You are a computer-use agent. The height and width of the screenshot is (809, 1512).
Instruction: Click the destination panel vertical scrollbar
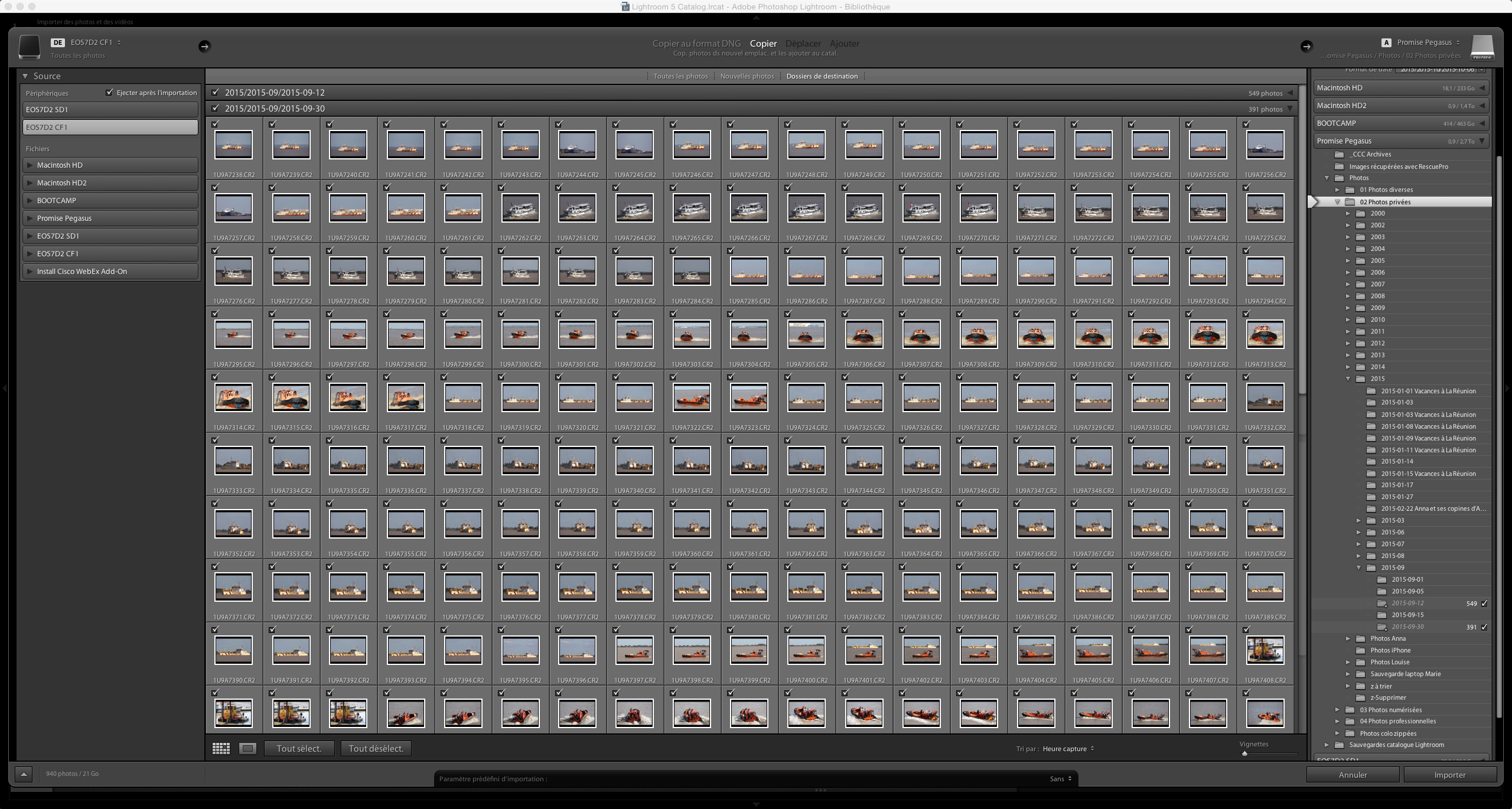coord(1498,437)
